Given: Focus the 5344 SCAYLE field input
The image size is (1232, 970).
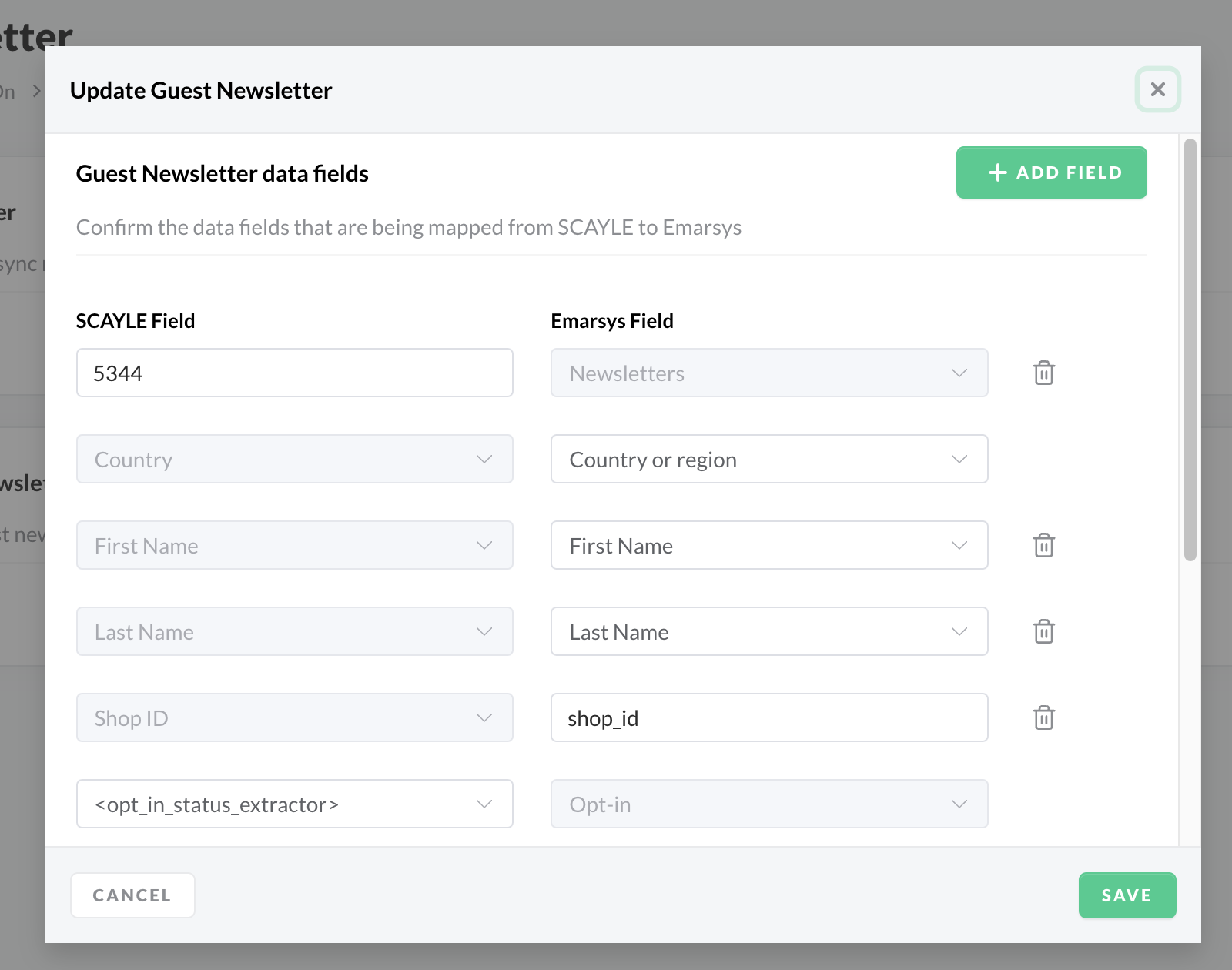Looking at the screenshot, I should (x=295, y=373).
